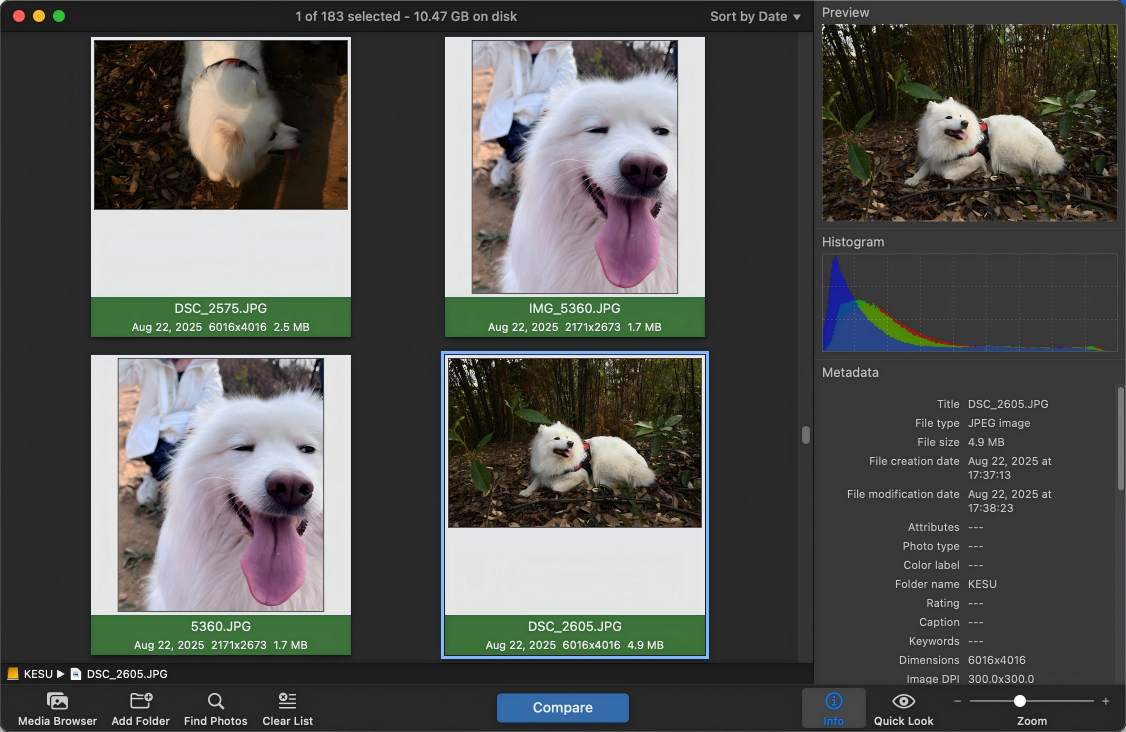Open the Sort by Date dropdown
Screen dimensions: 1126x732
[x=755, y=16]
